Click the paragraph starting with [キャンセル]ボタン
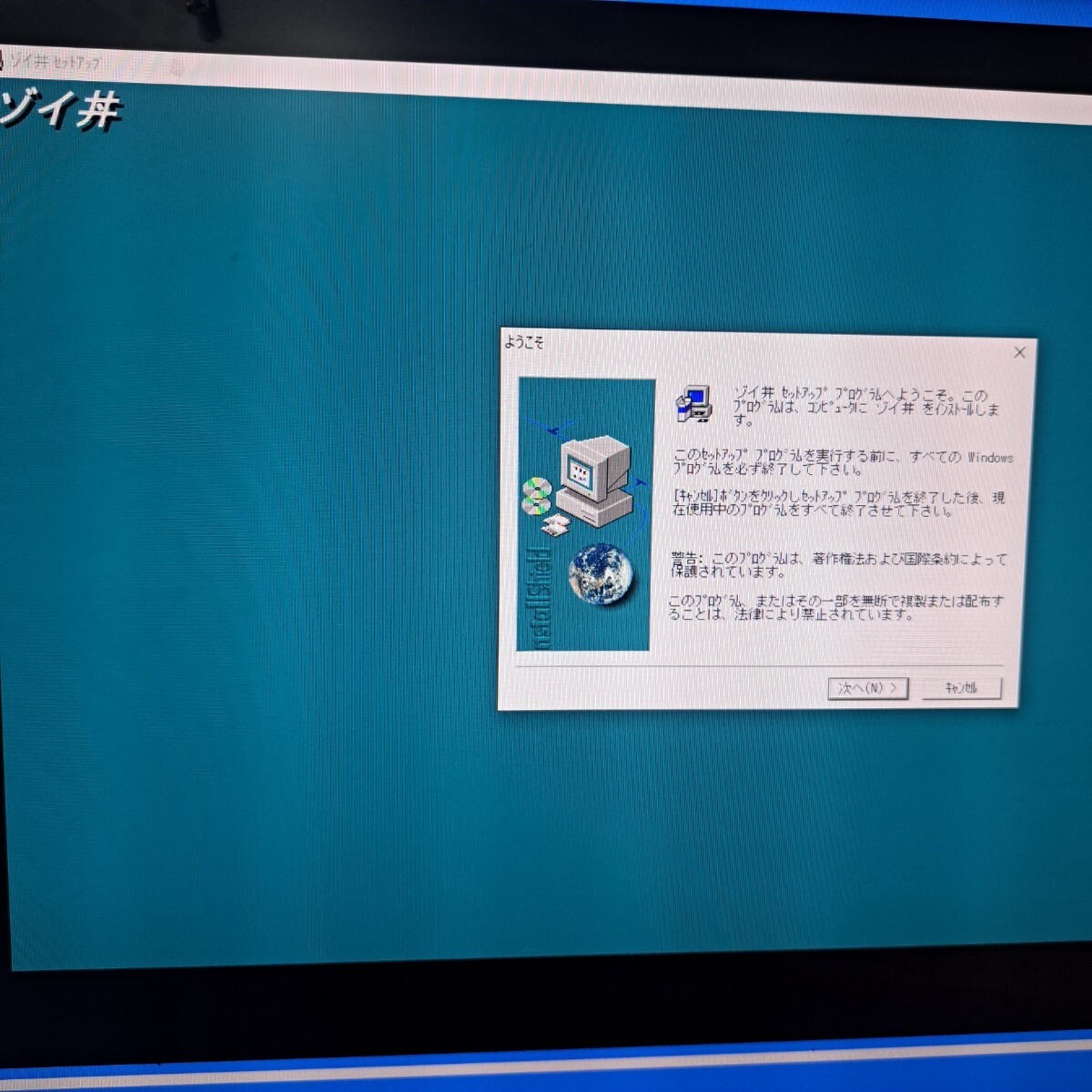1092x1092 pixels. click(x=838, y=503)
